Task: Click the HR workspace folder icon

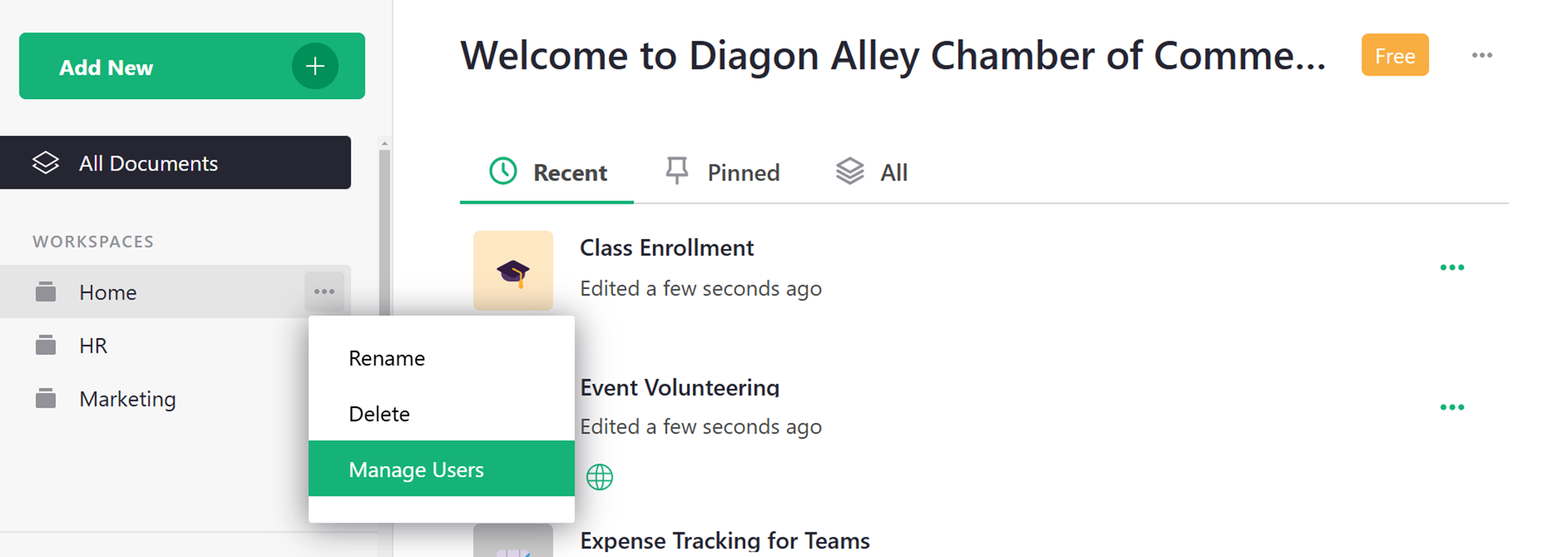Action: click(46, 345)
